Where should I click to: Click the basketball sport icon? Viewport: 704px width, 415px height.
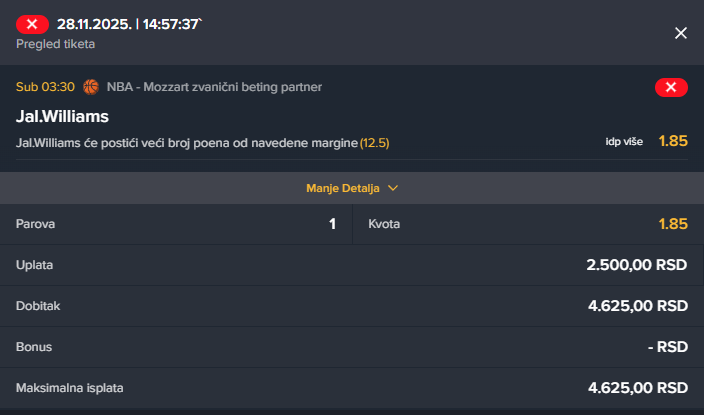pos(92,87)
